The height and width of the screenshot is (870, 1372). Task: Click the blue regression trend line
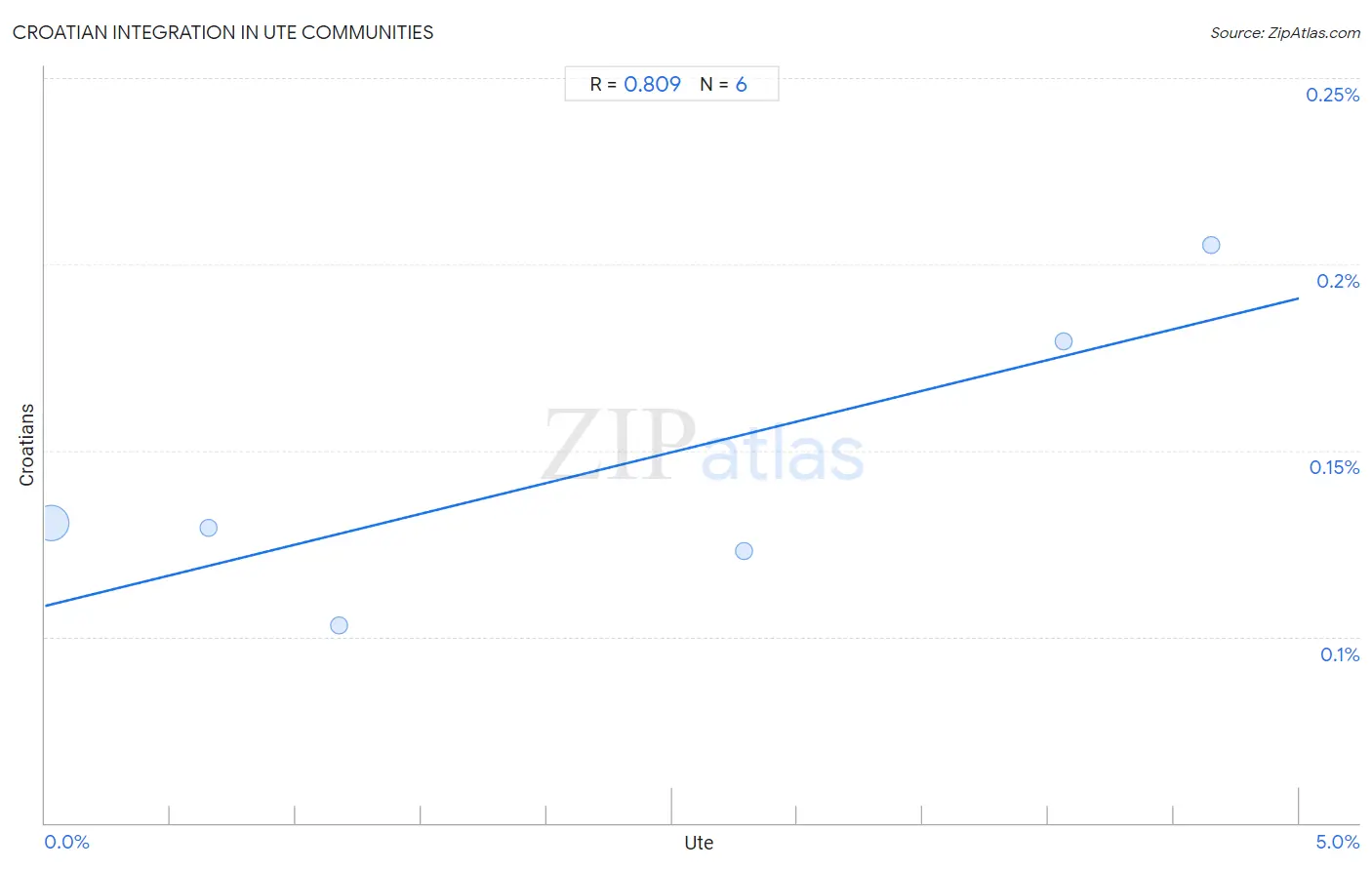671,452
